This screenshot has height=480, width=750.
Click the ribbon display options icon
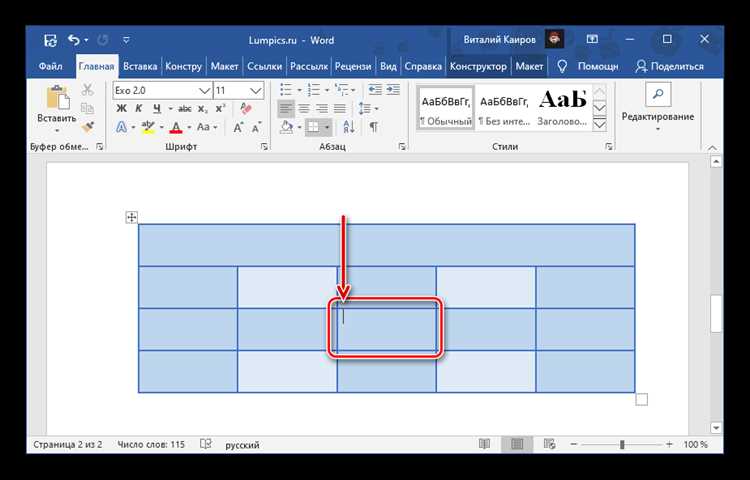tap(592, 40)
